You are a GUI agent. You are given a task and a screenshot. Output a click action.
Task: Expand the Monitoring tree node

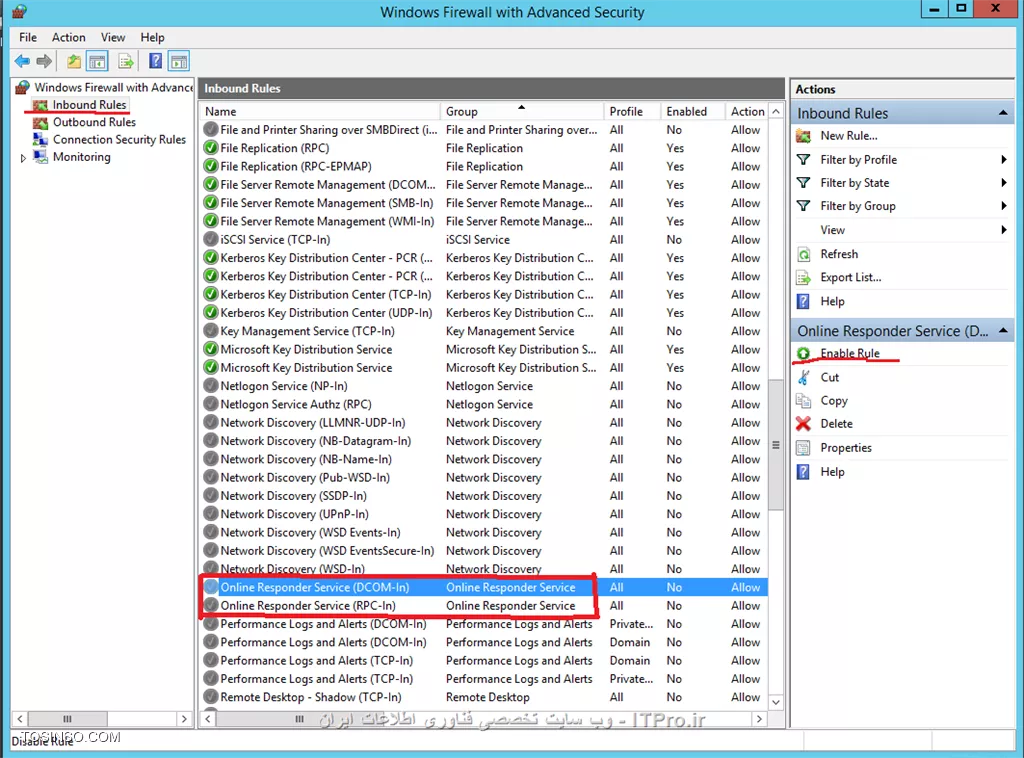tap(24, 158)
